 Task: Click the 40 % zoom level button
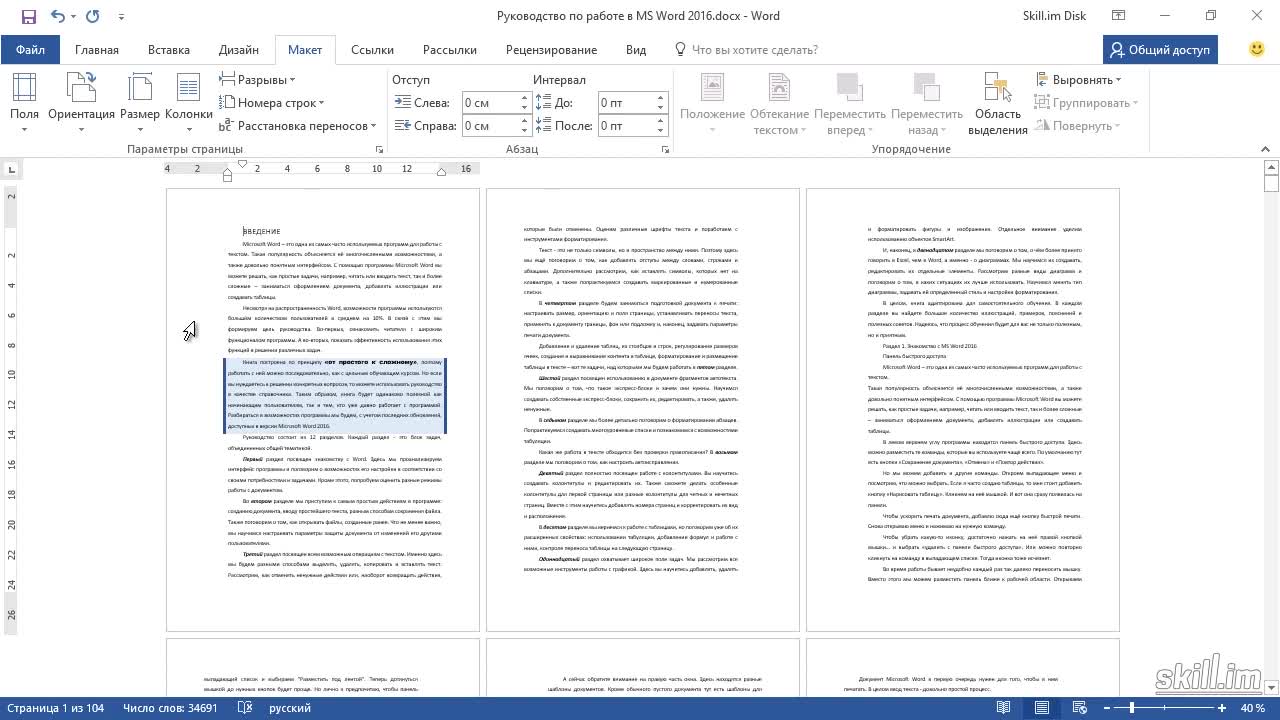(1253, 708)
